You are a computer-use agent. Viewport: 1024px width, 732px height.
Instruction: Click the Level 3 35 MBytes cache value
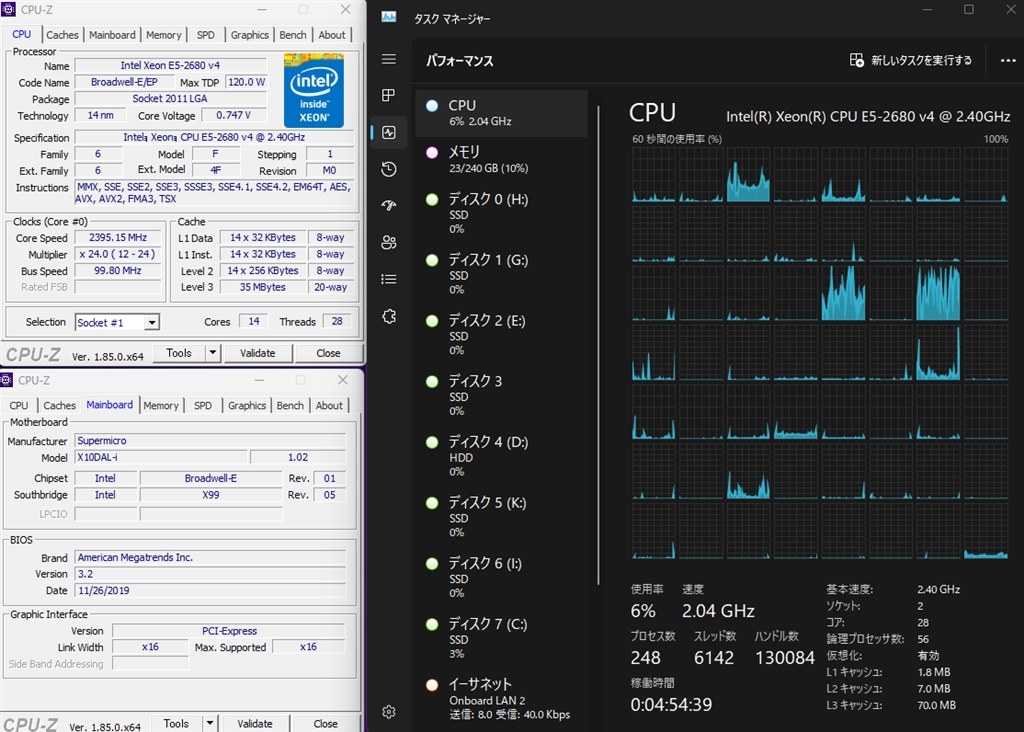[263, 287]
